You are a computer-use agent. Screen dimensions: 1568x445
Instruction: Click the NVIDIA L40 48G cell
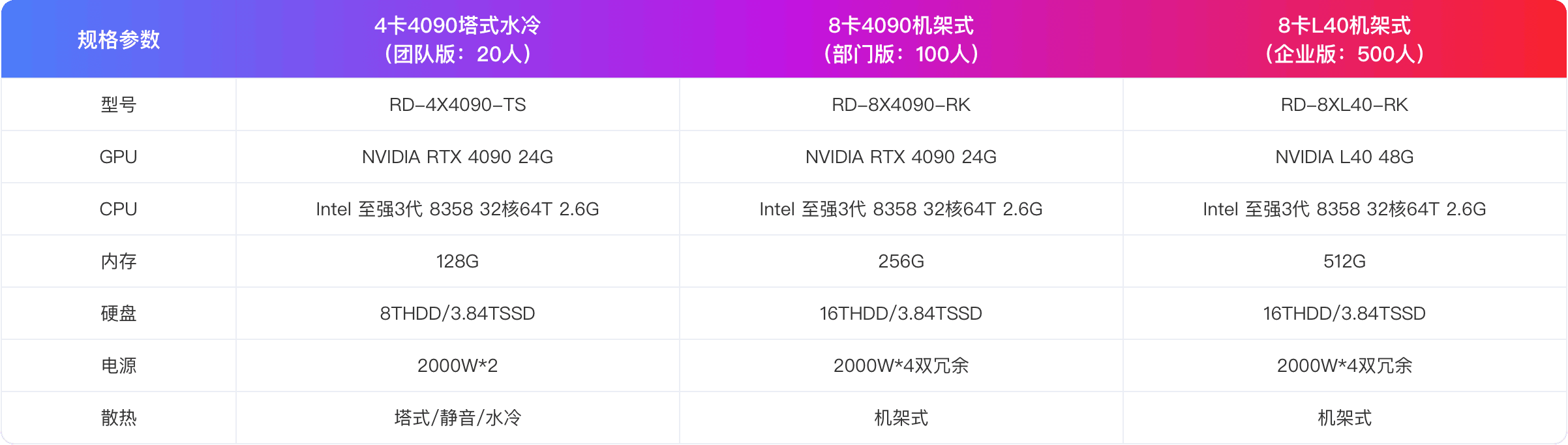click(x=1344, y=157)
